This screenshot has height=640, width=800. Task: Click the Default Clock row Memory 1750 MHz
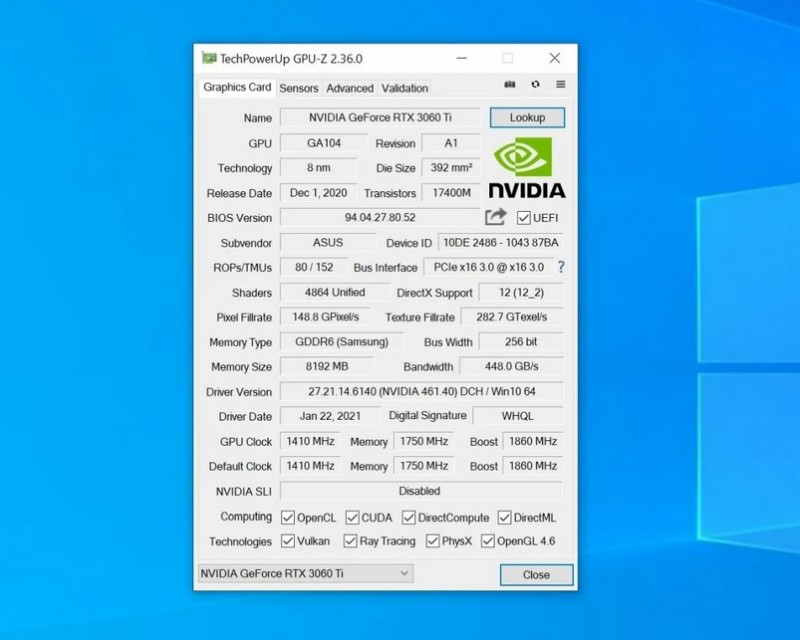423,466
